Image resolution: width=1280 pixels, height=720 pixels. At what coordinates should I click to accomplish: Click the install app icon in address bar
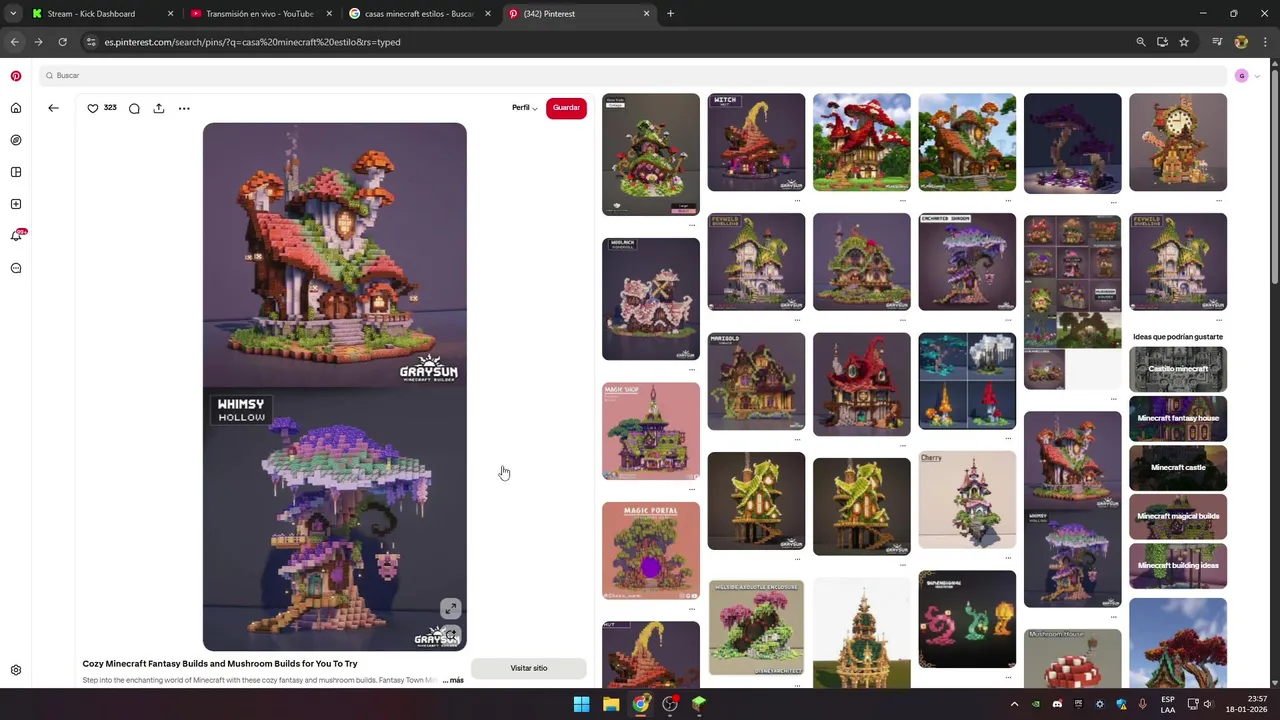[1162, 42]
